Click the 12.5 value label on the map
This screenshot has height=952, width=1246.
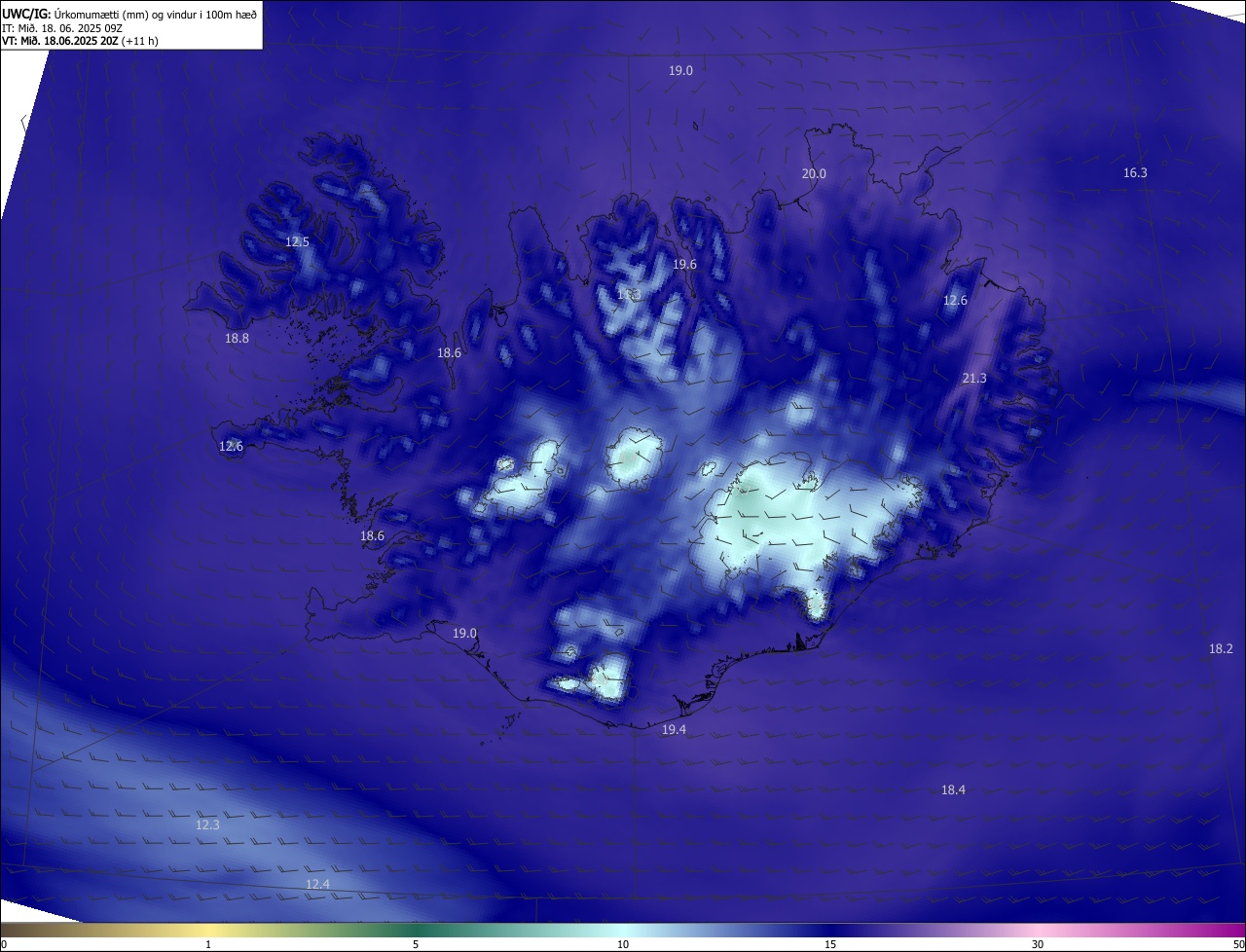297,241
